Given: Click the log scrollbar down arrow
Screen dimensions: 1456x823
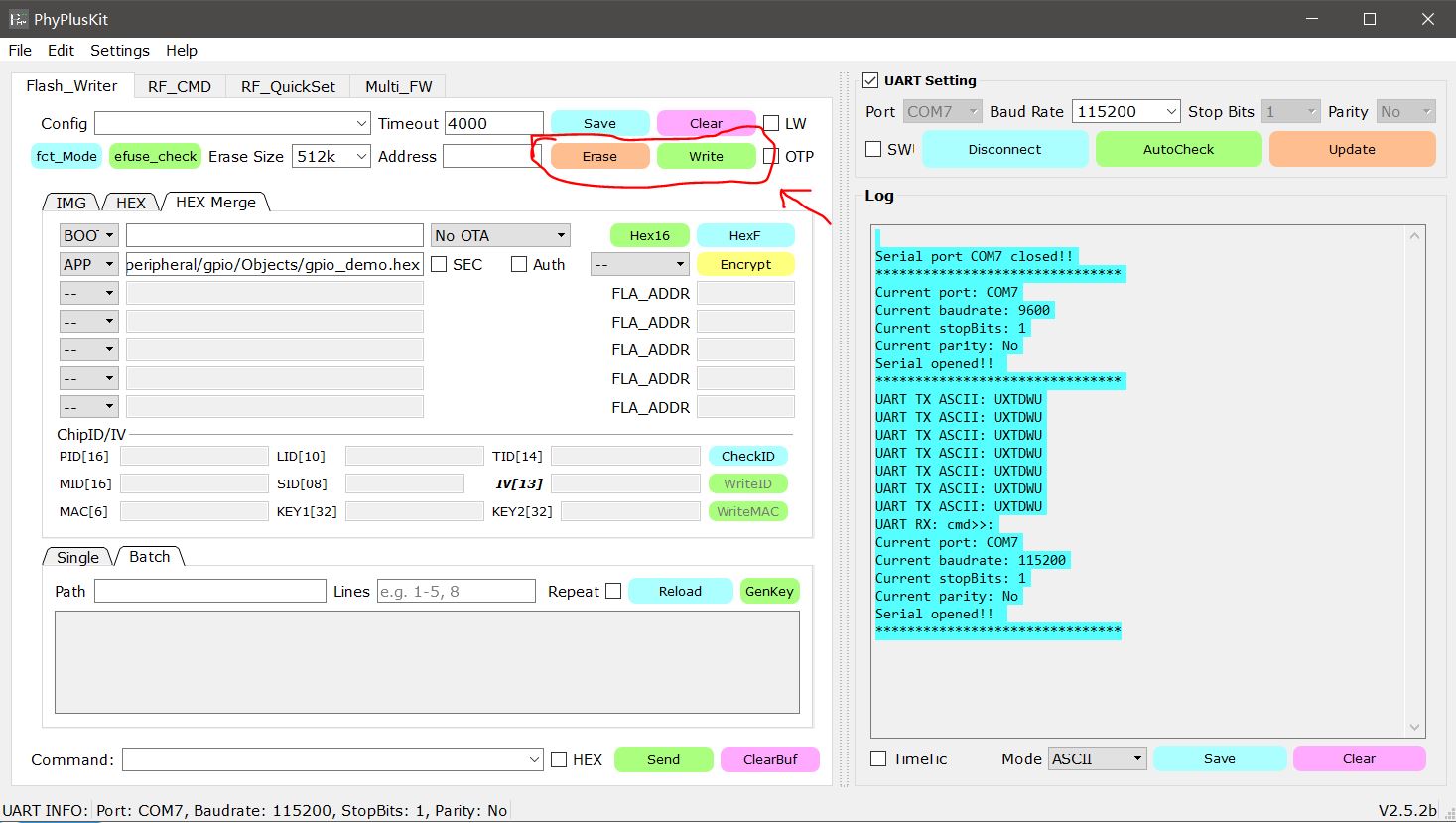Looking at the screenshot, I should [1414, 727].
